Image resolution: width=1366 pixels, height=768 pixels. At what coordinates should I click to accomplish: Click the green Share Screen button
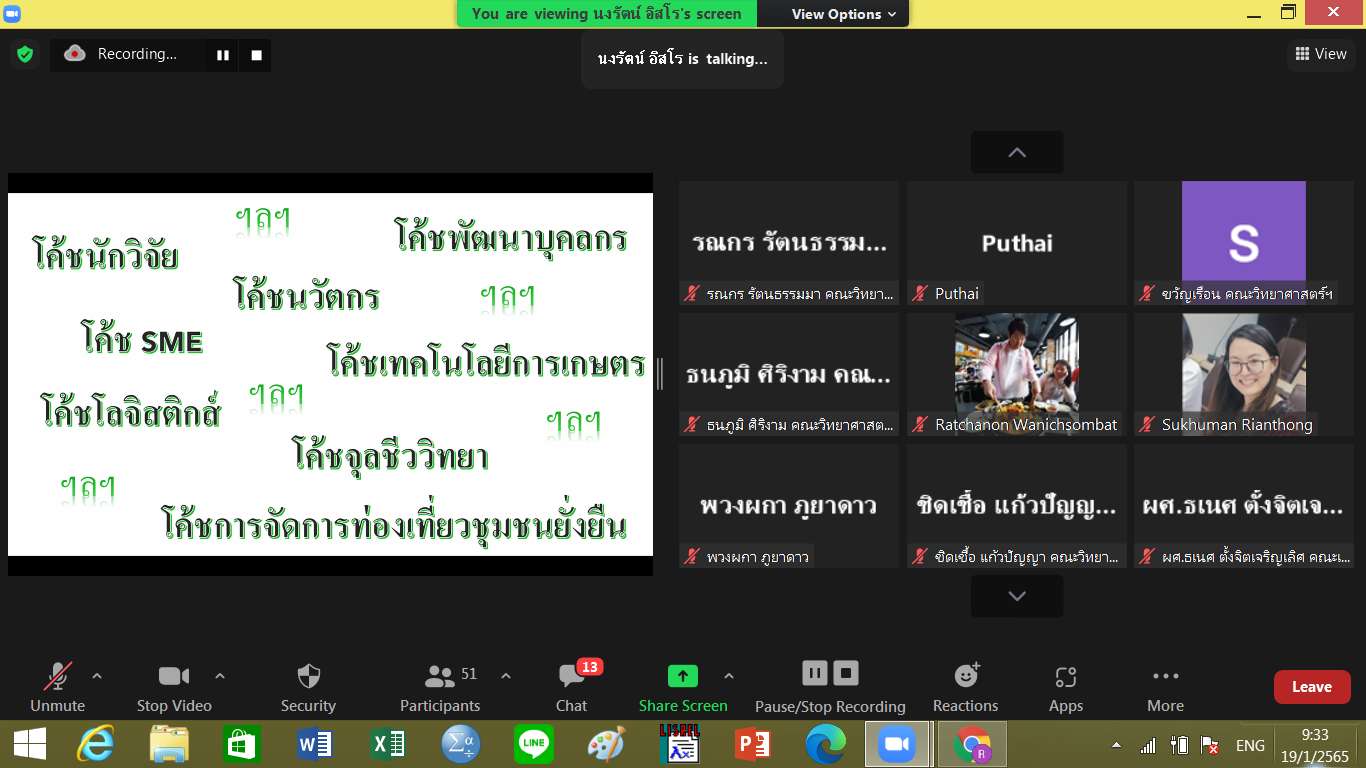(x=683, y=688)
